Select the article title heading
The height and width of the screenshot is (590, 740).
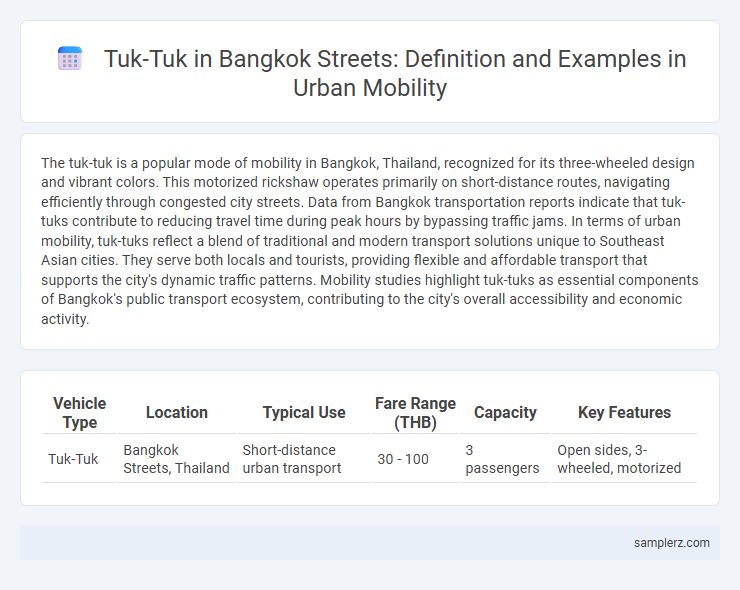click(395, 73)
